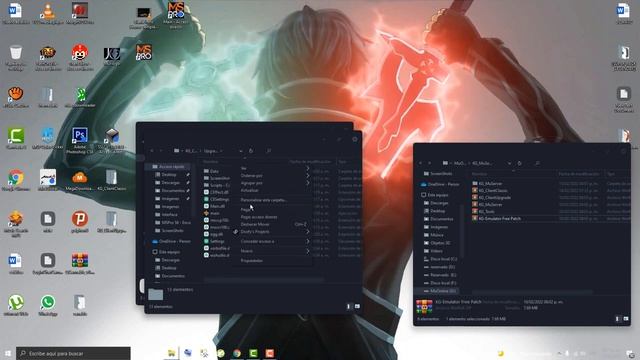
Task: Expand the Ver submenu arrow
Action: pos(308,168)
